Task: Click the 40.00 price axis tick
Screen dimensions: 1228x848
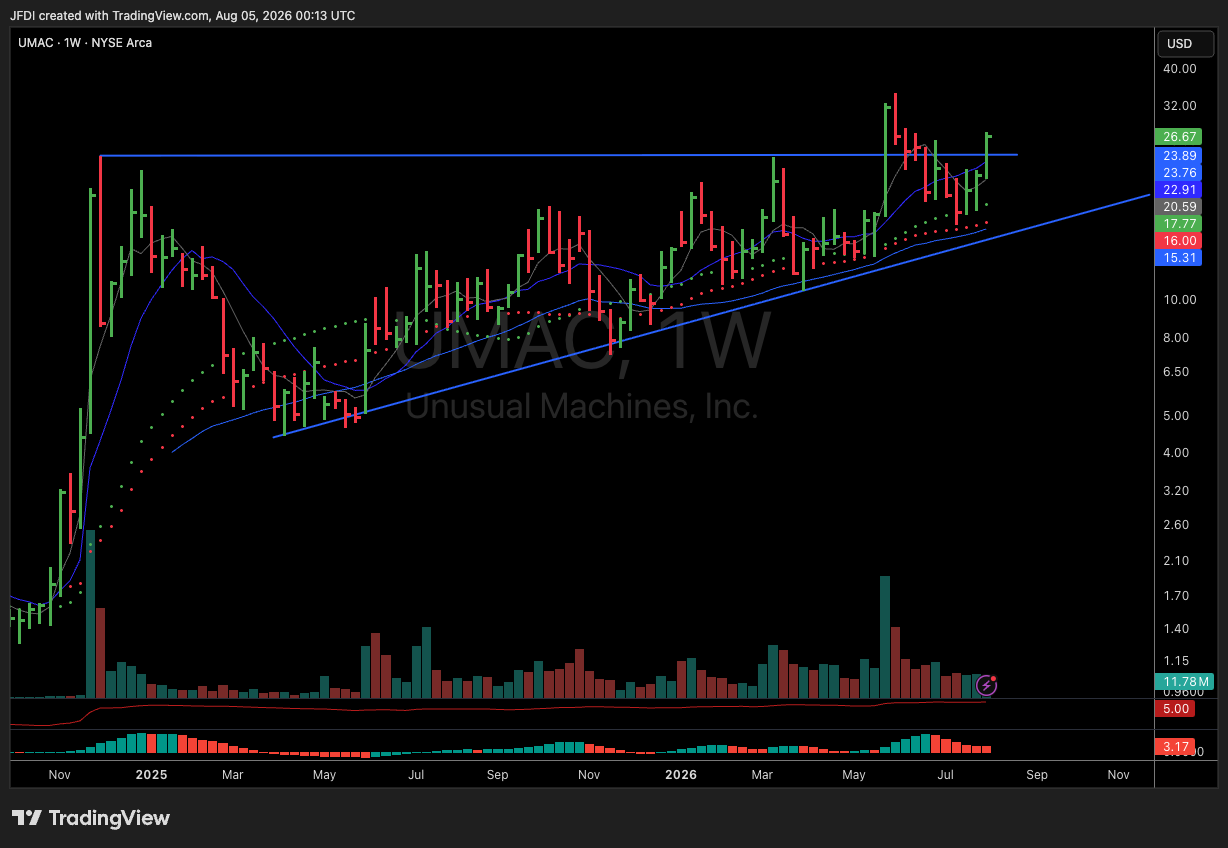Action: tap(1180, 69)
